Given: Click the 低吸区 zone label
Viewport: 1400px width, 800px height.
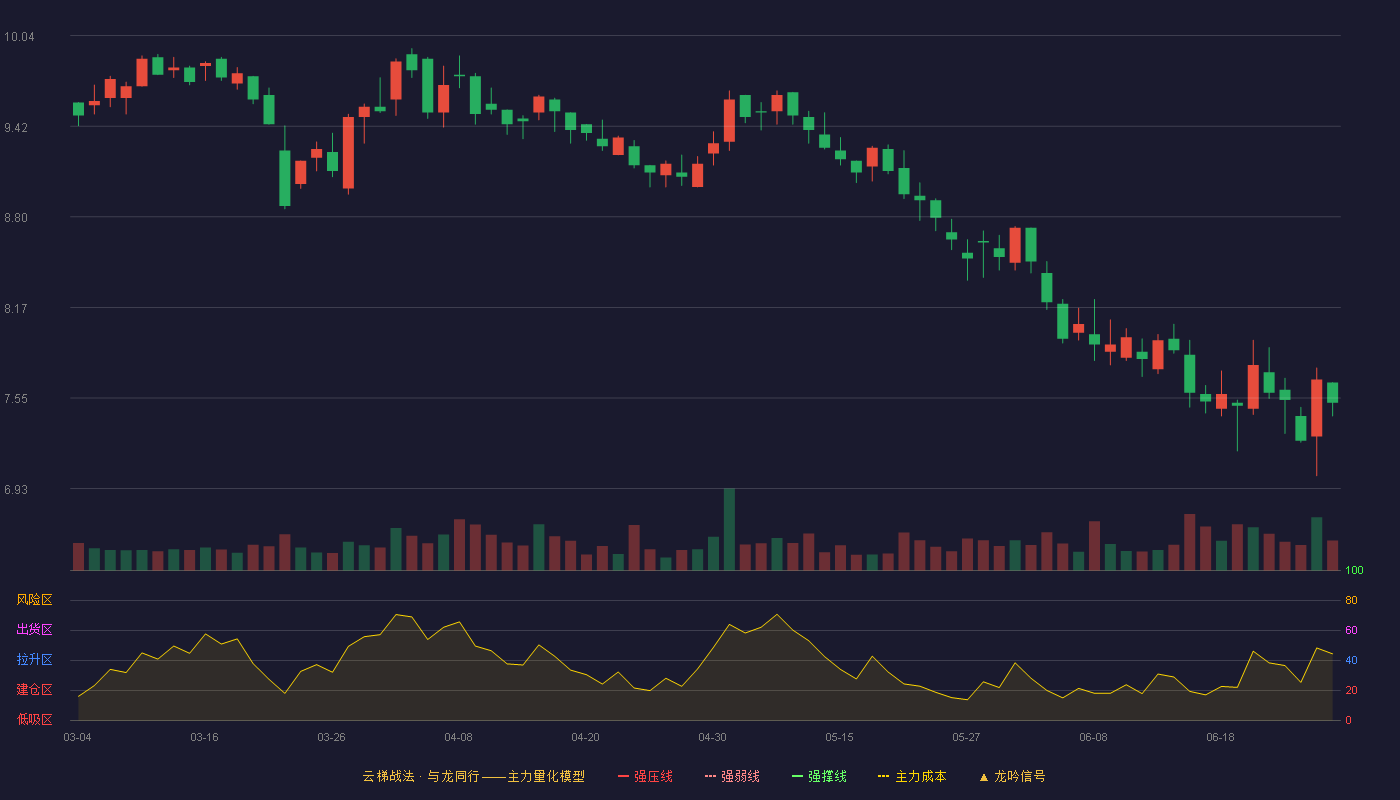Looking at the screenshot, I should [34, 720].
